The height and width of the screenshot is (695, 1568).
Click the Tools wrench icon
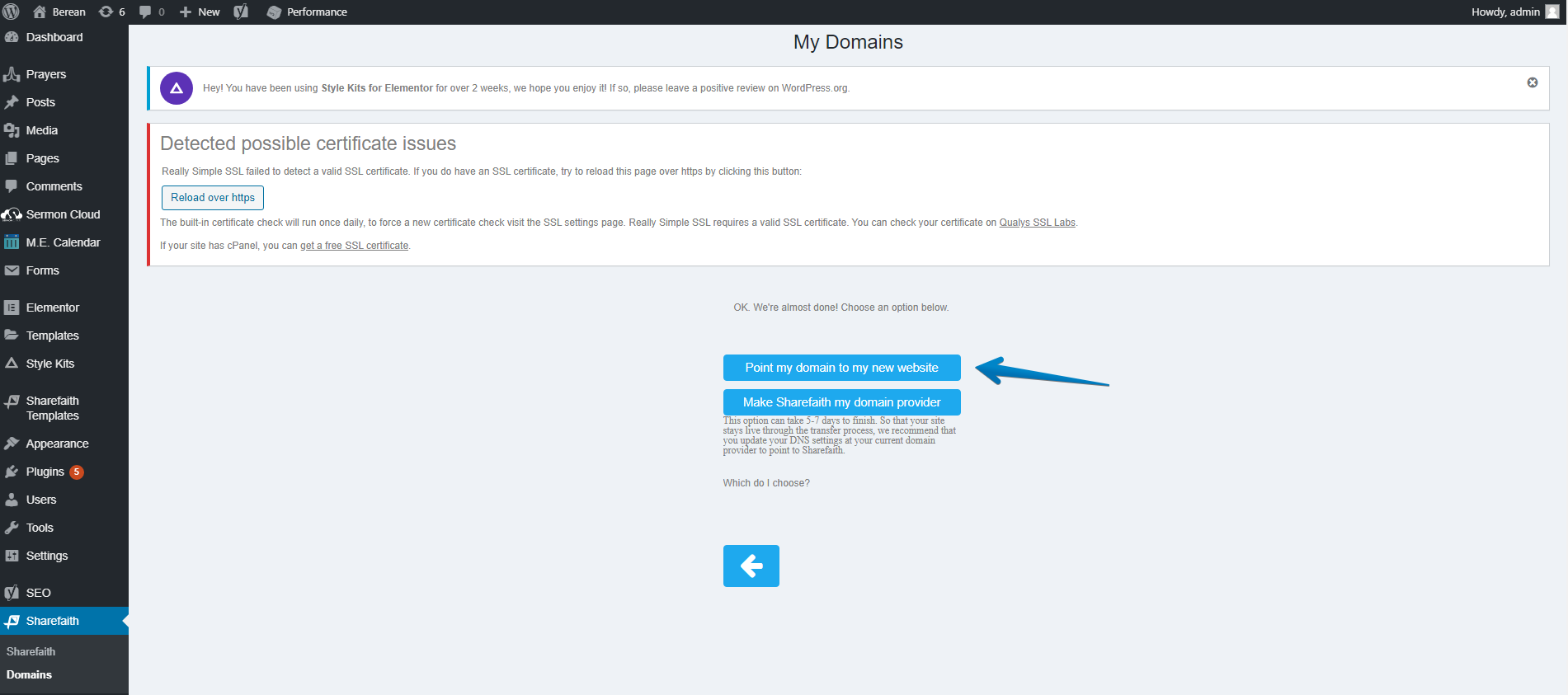point(12,528)
